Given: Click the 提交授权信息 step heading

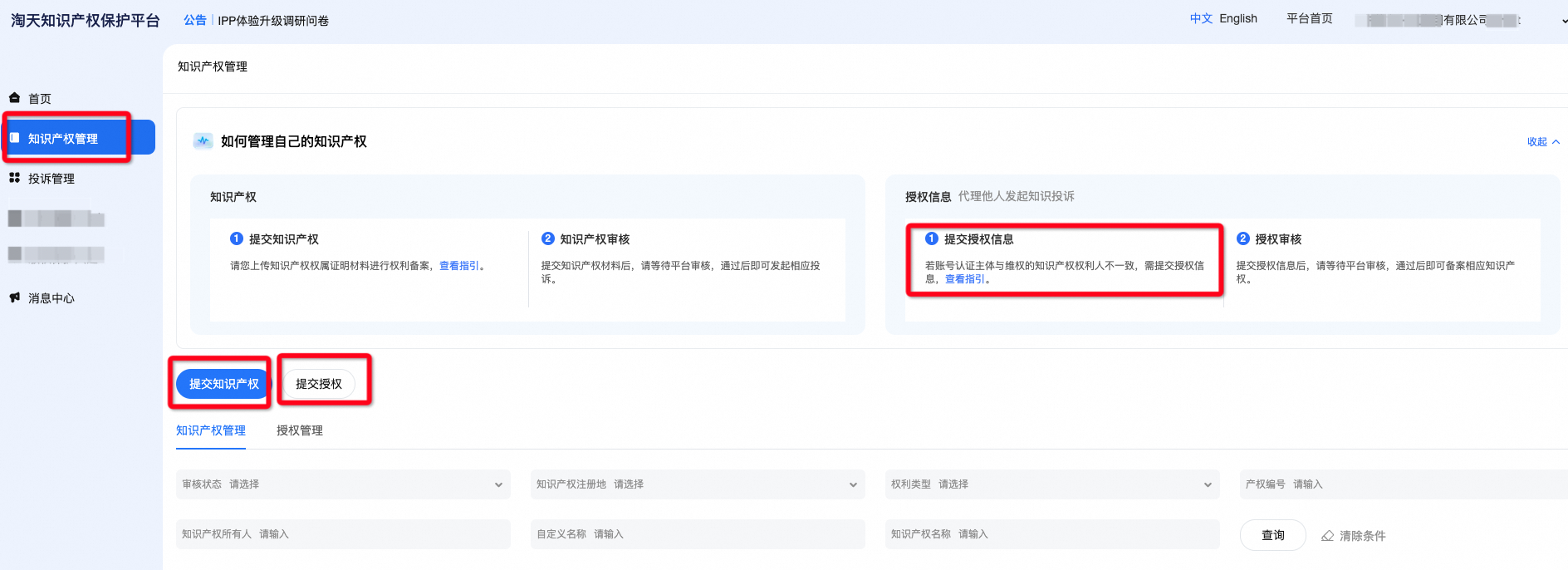Looking at the screenshot, I should coord(979,239).
